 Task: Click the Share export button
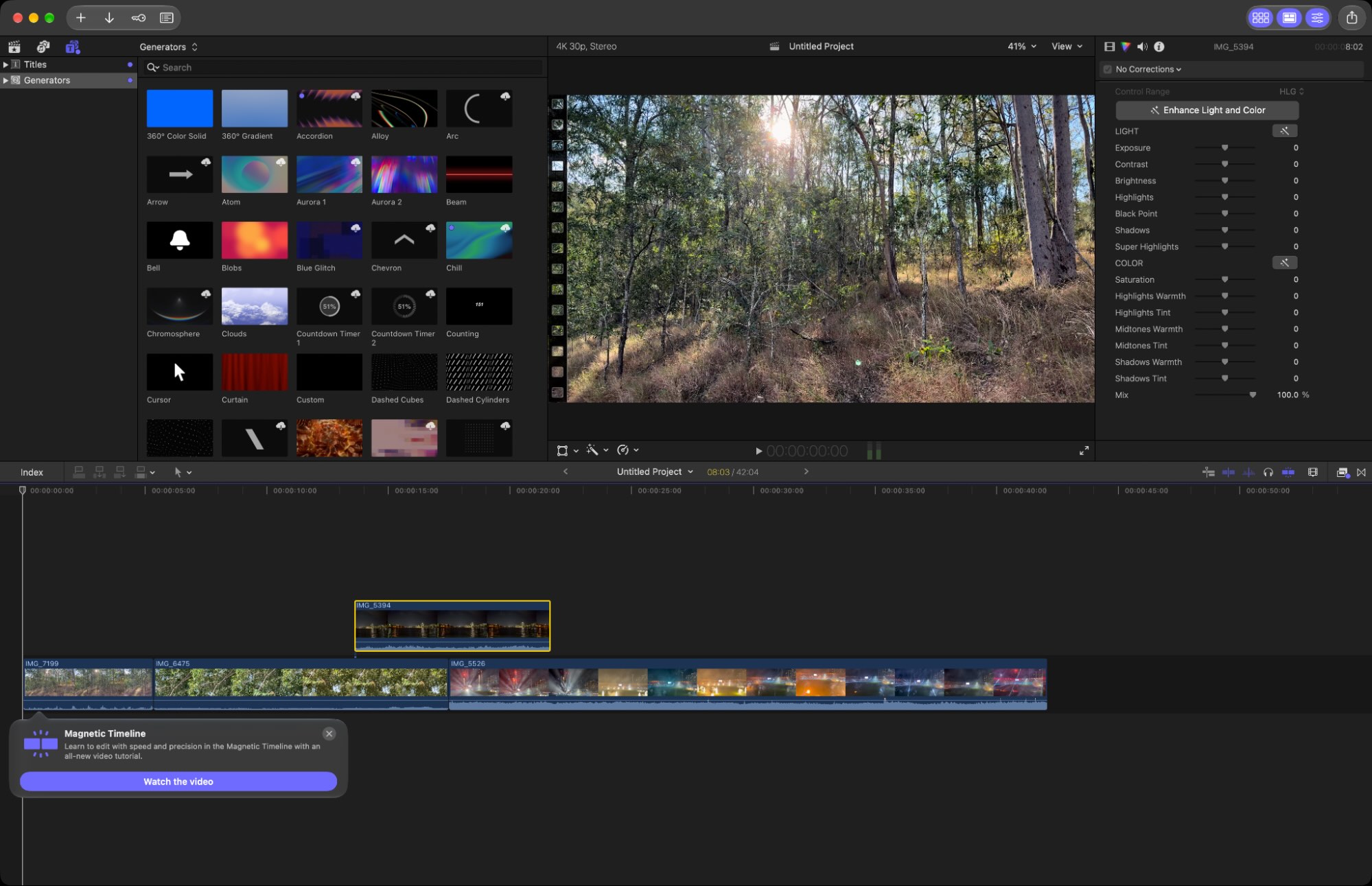(1351, 18)
